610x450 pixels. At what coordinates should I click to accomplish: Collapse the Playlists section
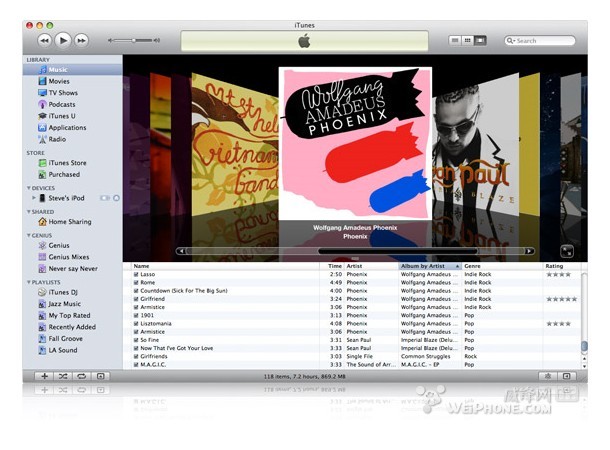pyautogui.click(x=28, y=282)
